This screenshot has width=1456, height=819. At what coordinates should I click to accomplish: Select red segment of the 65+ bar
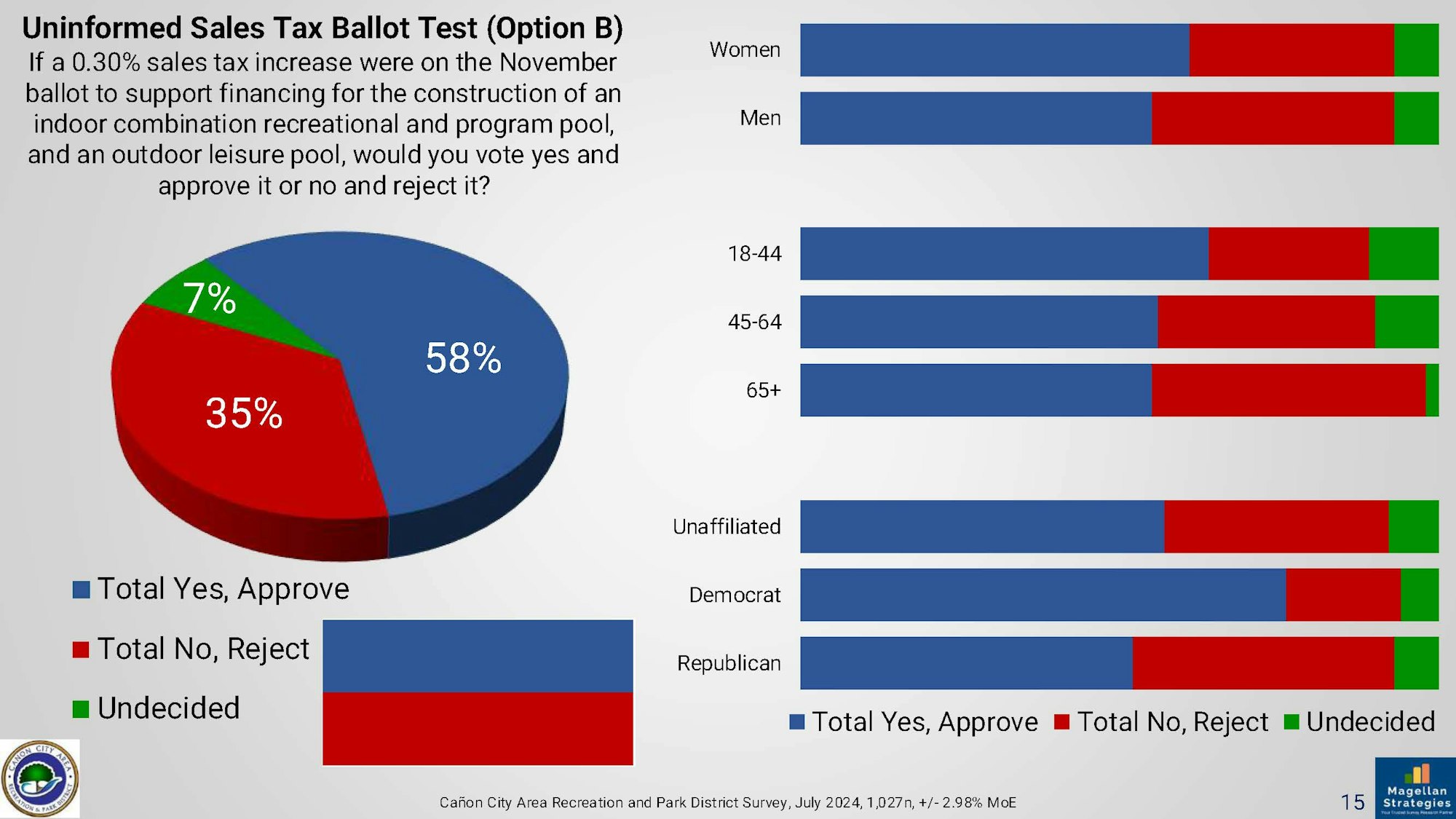[x=1289, y=390]
